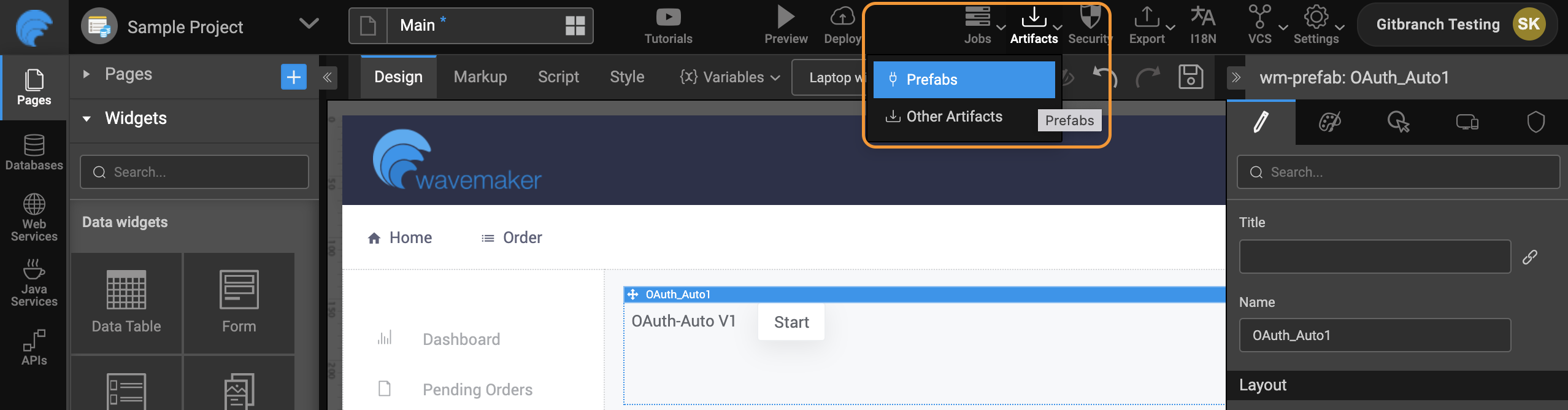This screenshot has width=1568, height=410.
Task: Open the Variables dropdown
Action: coord(730,77)
